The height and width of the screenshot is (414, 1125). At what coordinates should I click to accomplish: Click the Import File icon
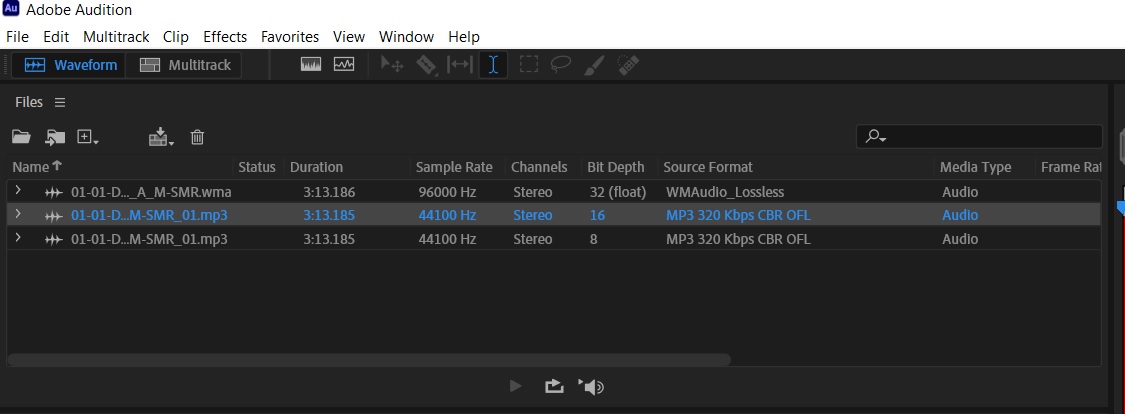55,137
